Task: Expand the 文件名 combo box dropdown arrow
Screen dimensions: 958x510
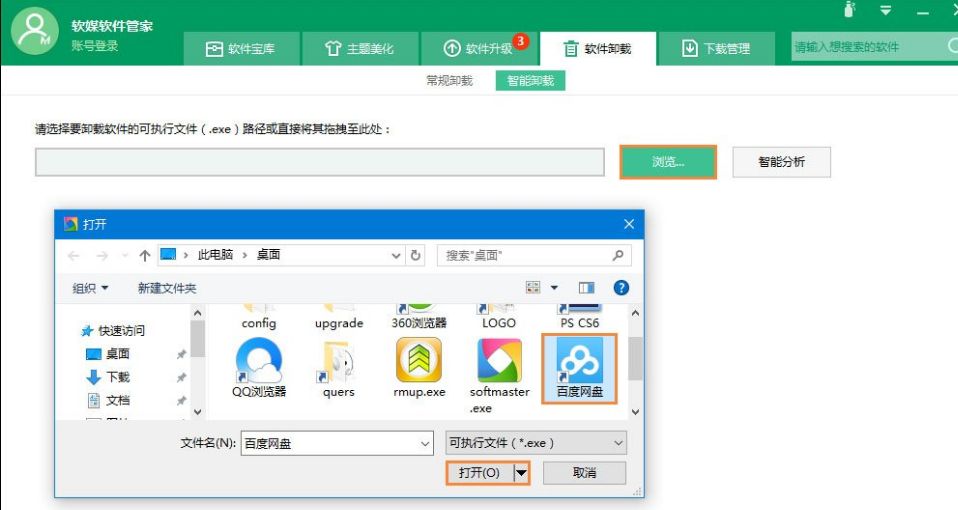Action: coord(423,442)
